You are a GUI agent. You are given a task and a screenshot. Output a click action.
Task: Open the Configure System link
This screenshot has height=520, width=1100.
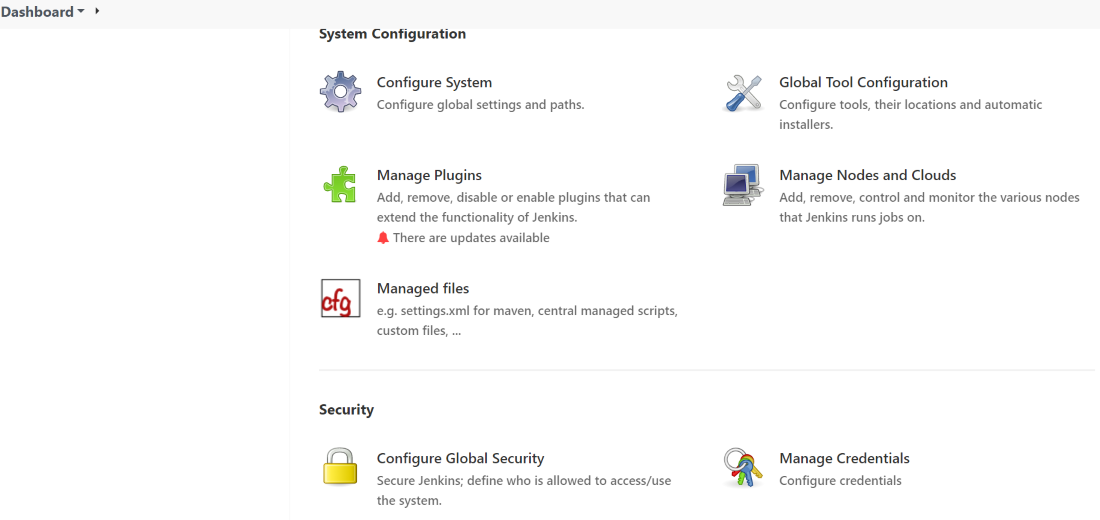(434, 83)
